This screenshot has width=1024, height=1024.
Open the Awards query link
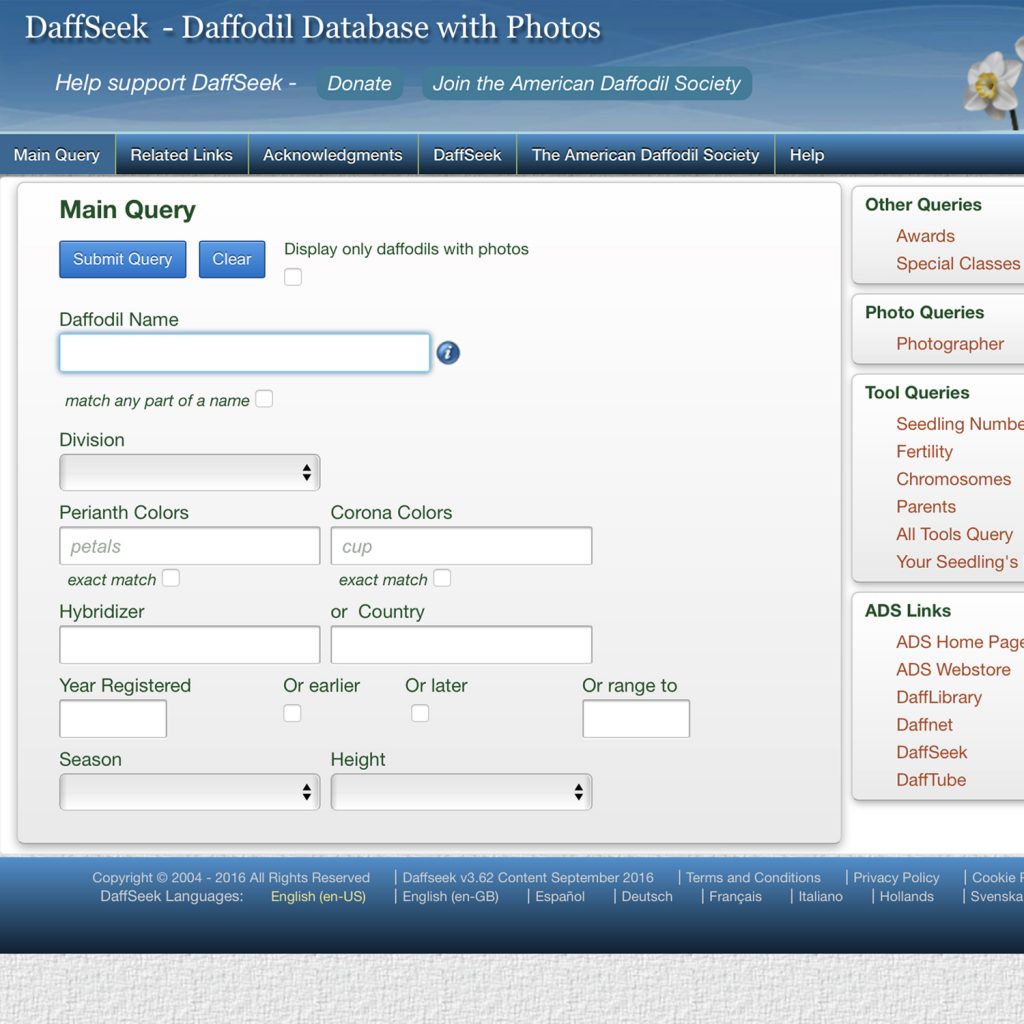click(x=925, y=236)
